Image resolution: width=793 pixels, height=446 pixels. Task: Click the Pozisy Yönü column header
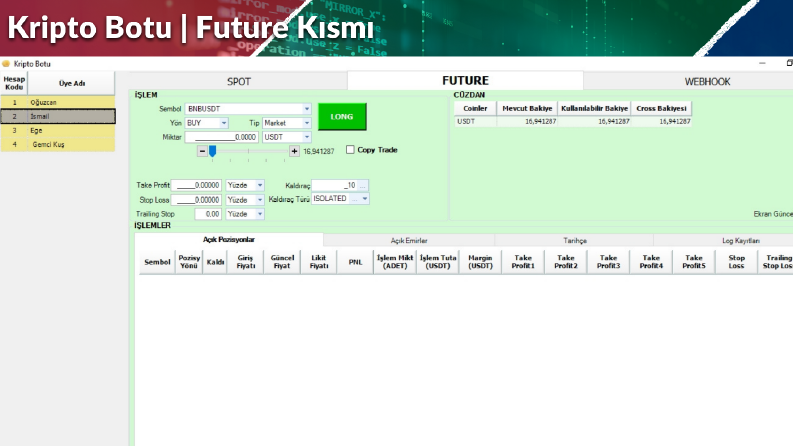189,262
